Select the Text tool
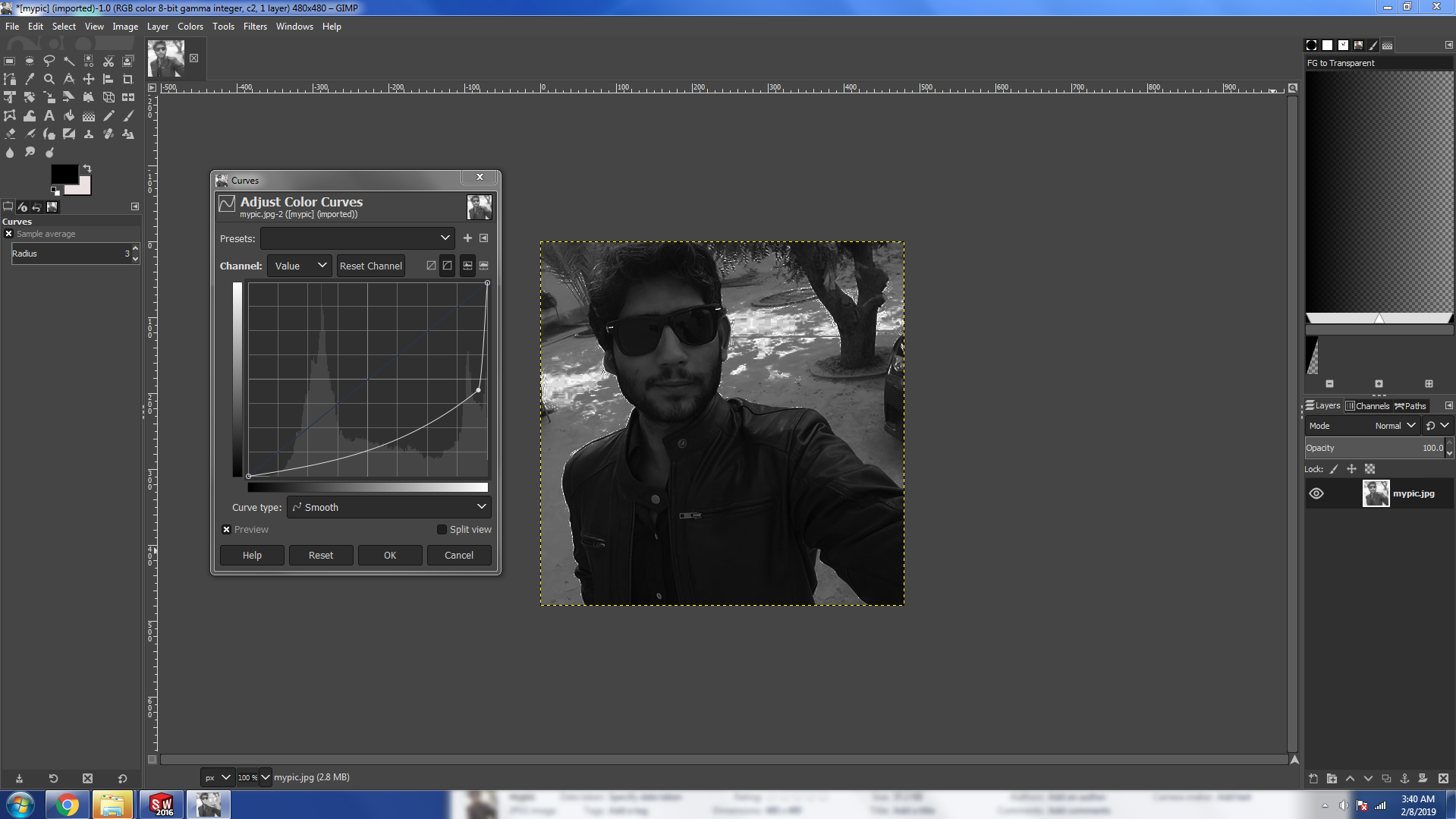 pyautogui.click(x=49, y=116)
